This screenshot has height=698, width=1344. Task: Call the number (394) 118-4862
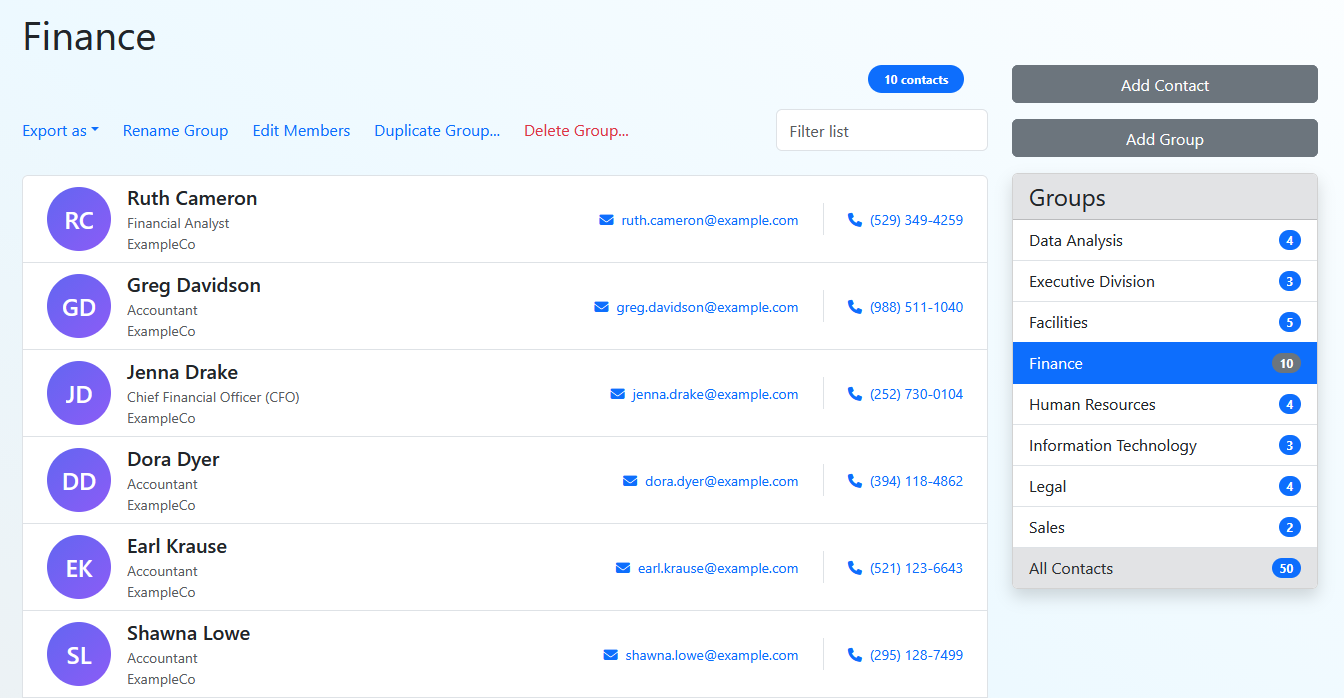click(916, 481)
